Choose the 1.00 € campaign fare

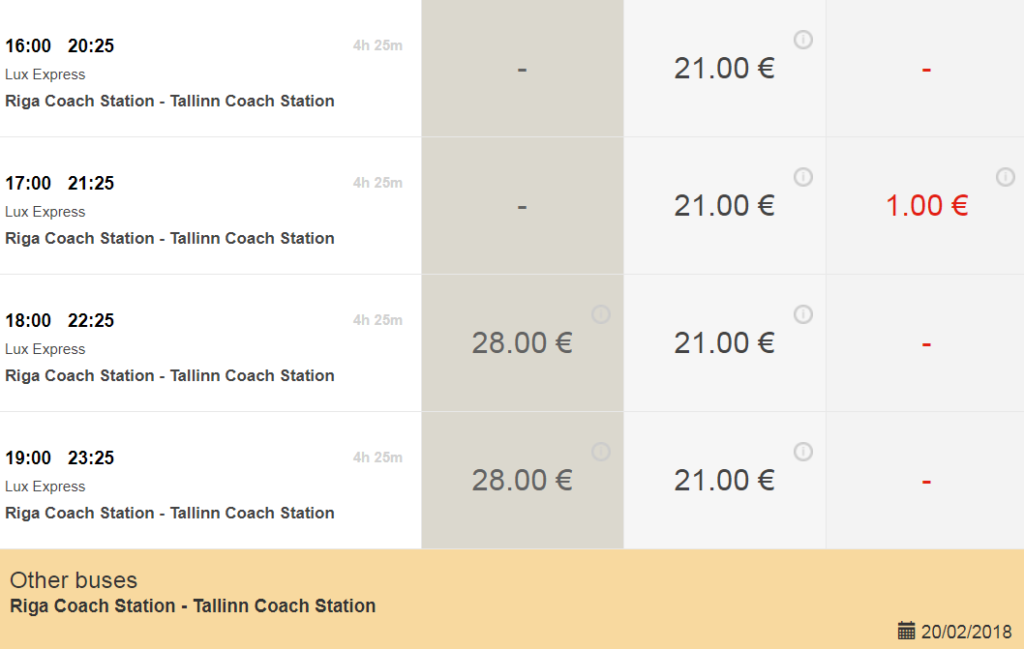(x=926, y=206)
